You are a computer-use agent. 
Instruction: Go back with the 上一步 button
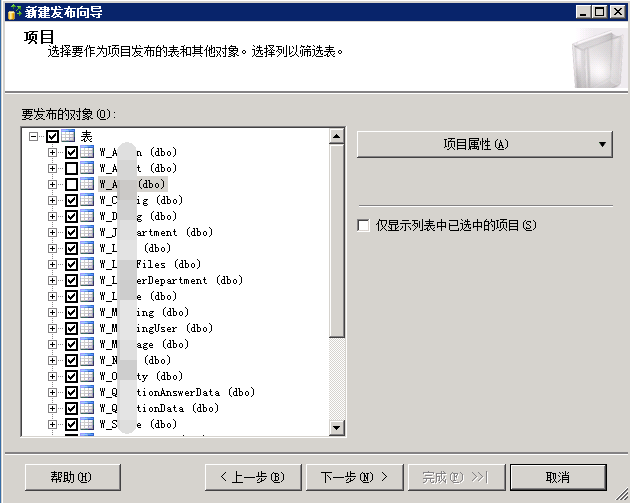(252, 476)
